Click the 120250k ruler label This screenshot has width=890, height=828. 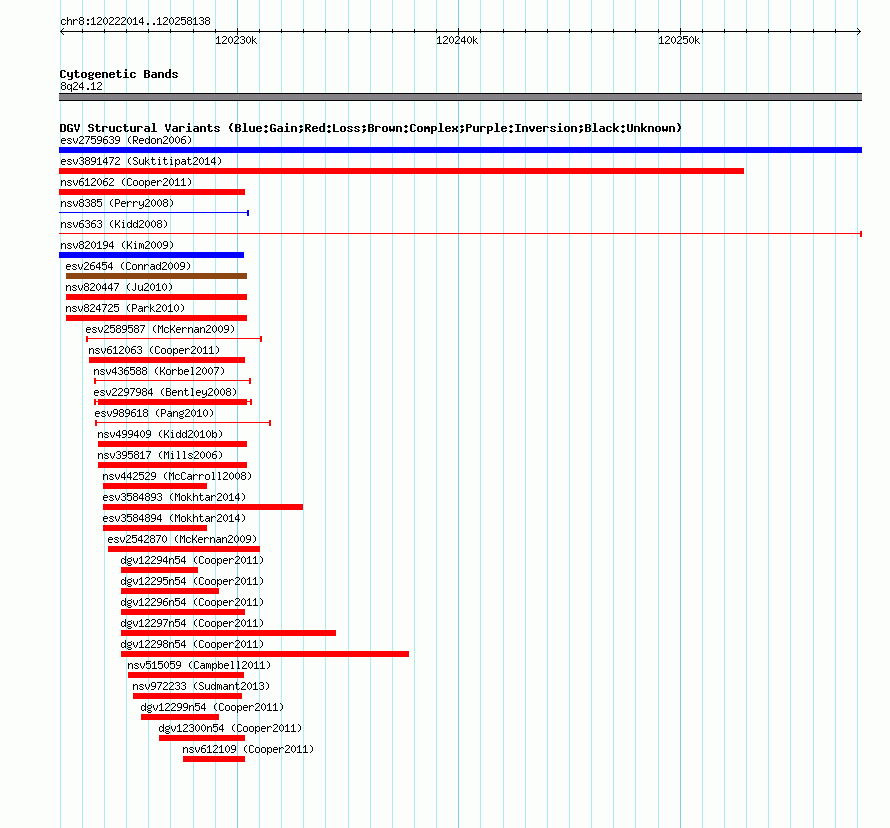(679, 40)
